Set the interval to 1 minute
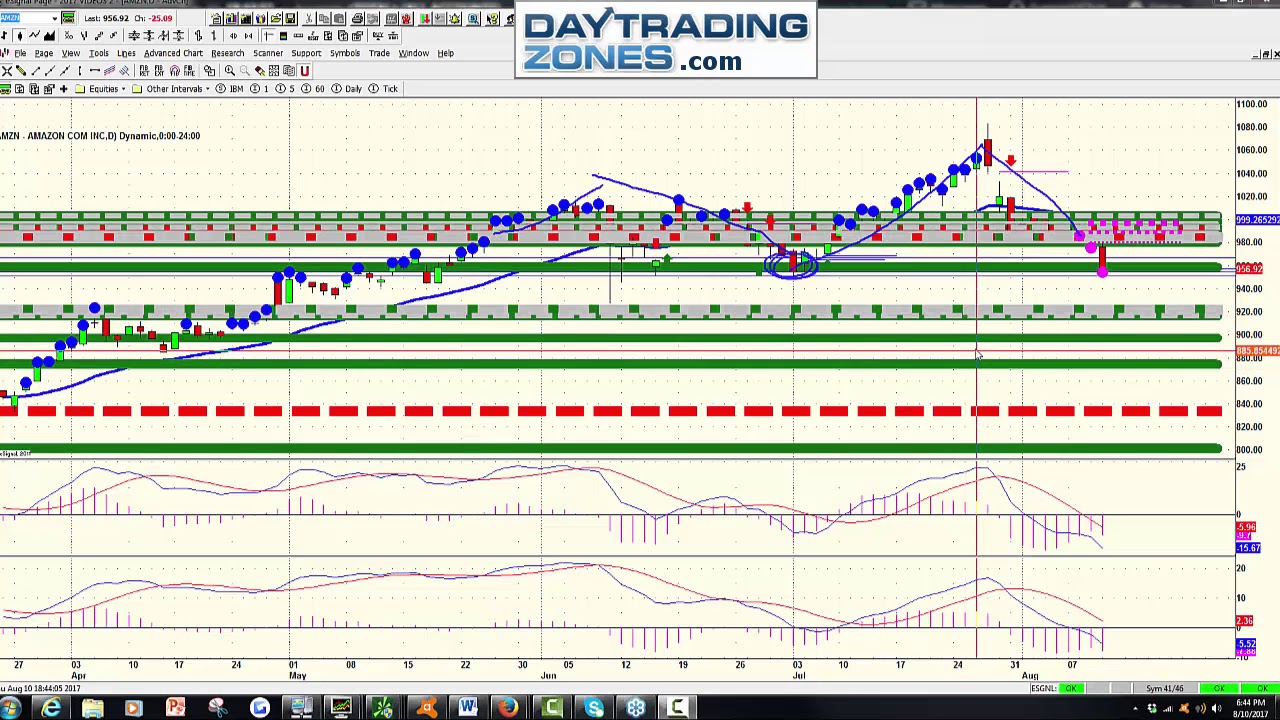The image size is (1280, 720). [260, 89]
